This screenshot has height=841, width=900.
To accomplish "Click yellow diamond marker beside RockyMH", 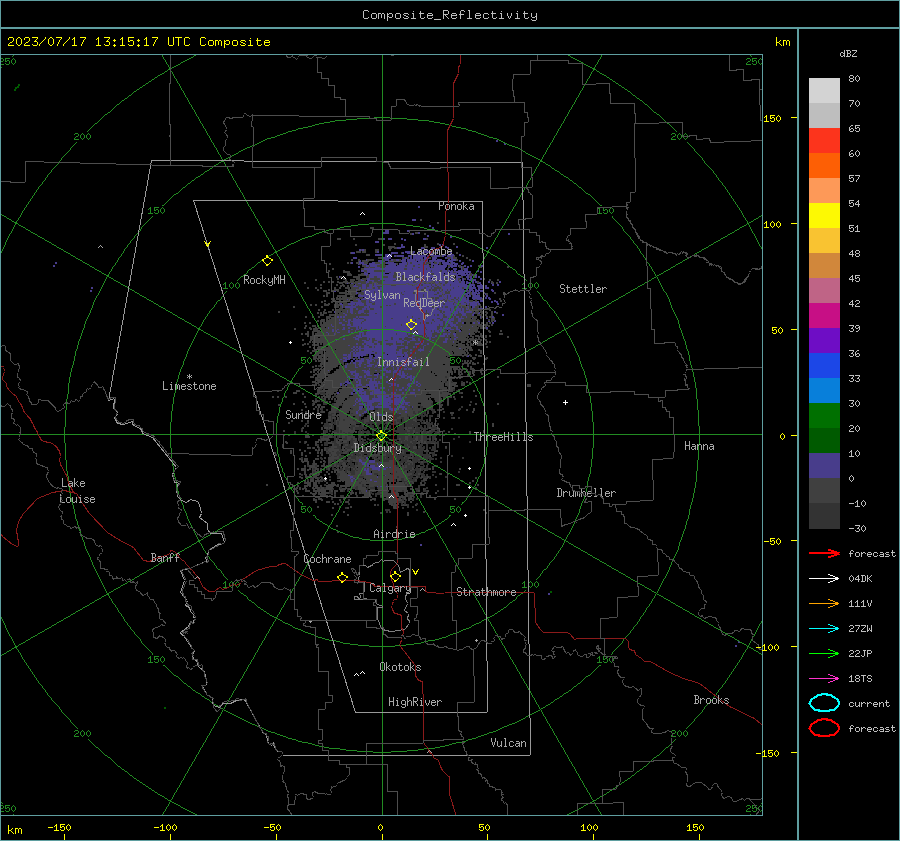I will (267, 261).
